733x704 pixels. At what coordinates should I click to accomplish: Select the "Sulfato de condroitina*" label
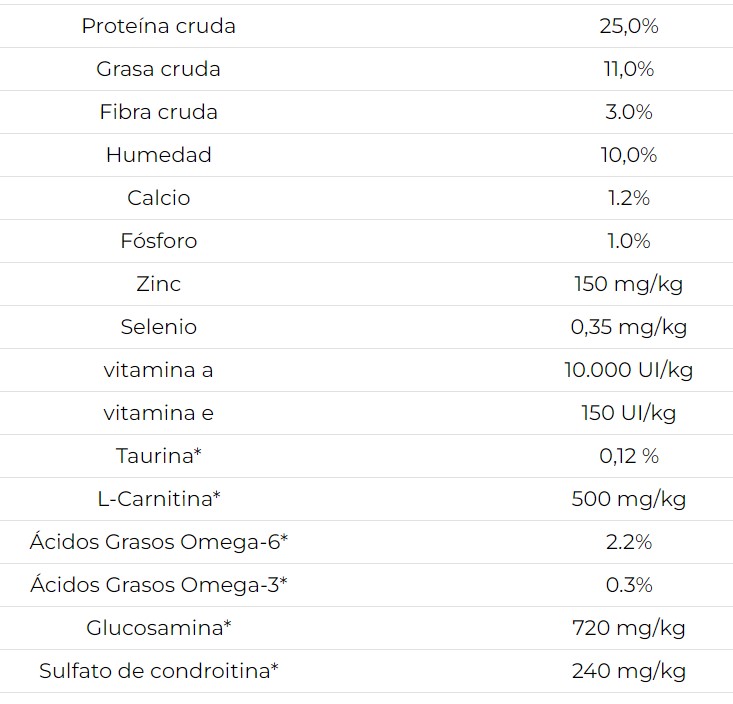coord(158,671)
